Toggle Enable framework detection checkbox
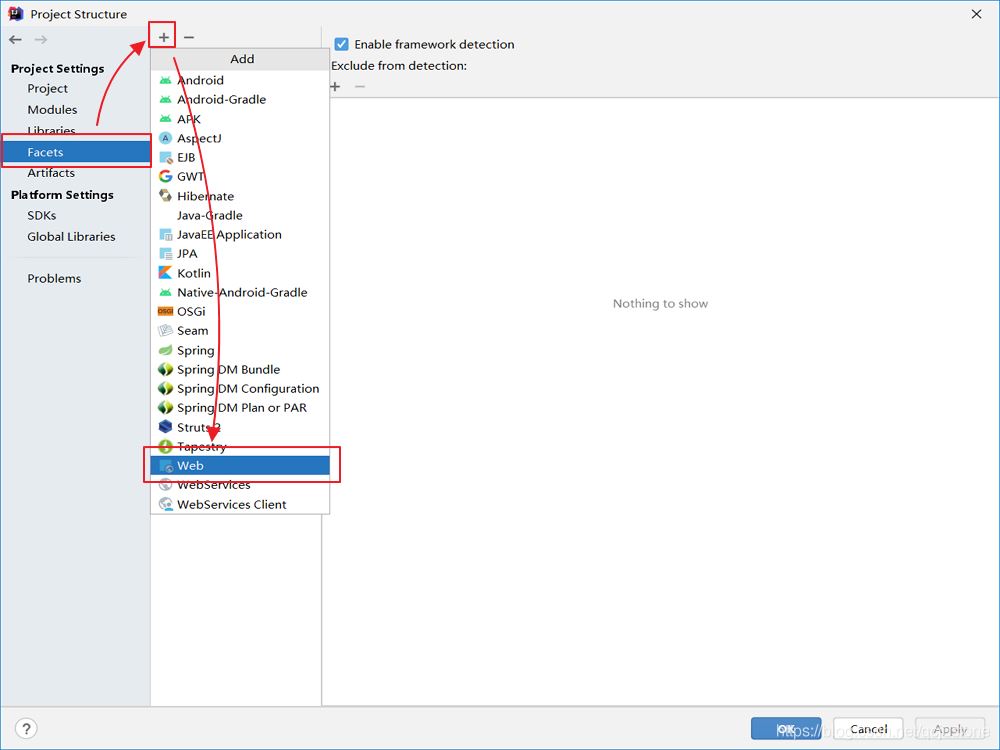1000x750 pixels. coord(341,44)
